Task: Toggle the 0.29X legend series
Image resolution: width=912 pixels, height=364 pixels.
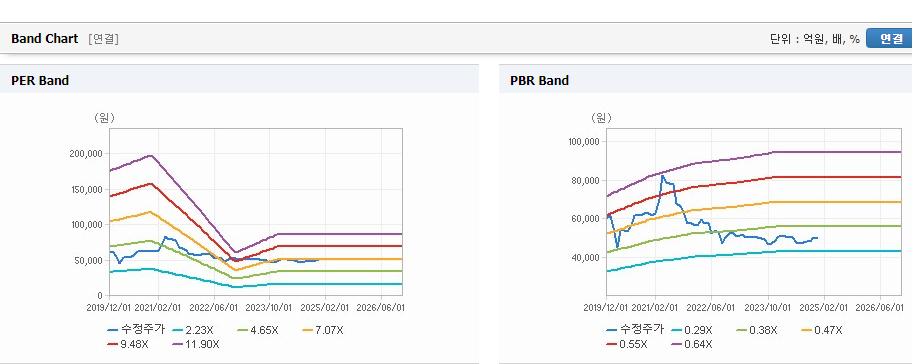Action: click(691, 330)
